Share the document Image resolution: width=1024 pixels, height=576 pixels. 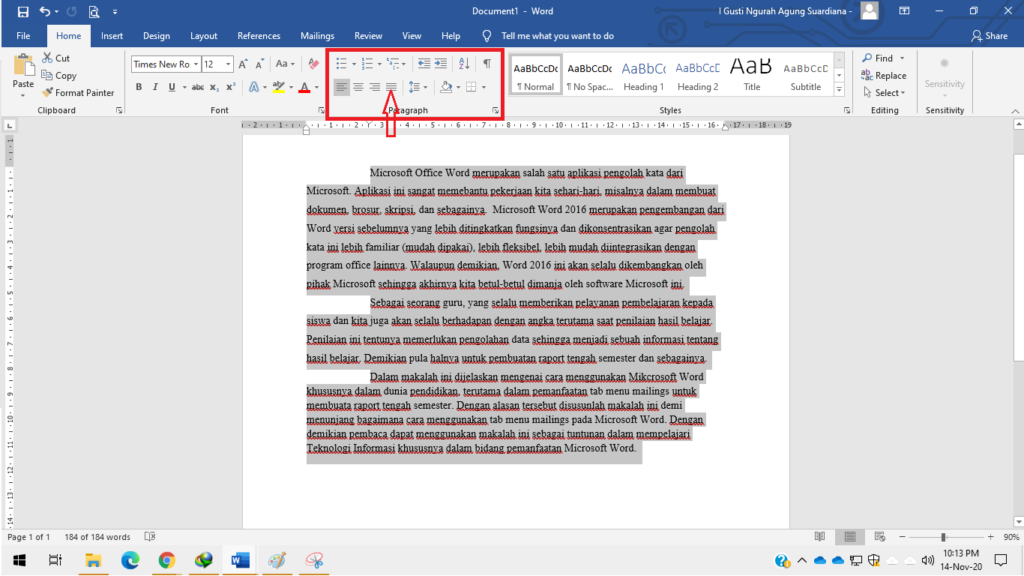[989, 36]
